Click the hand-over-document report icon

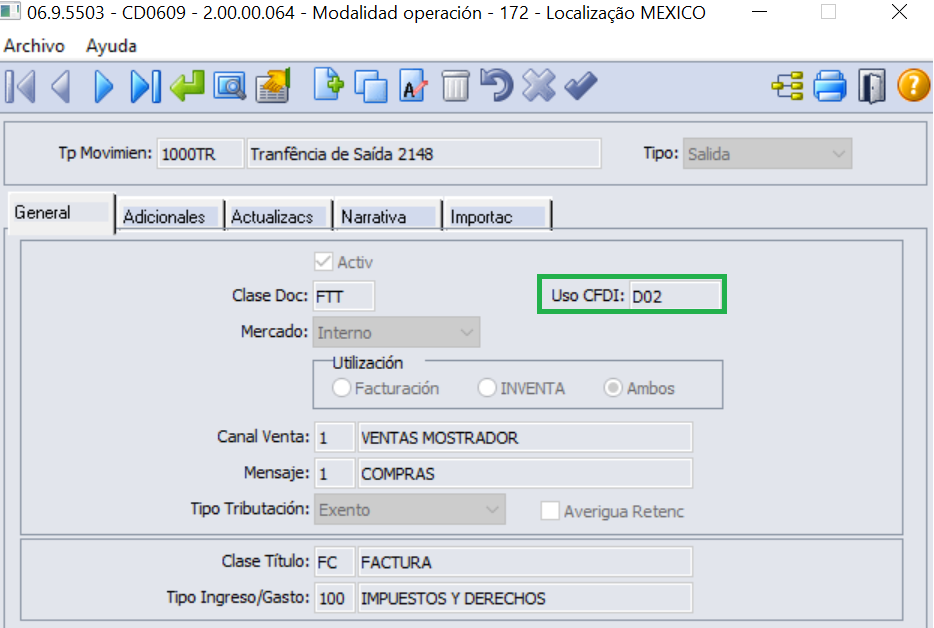[273, 86]
